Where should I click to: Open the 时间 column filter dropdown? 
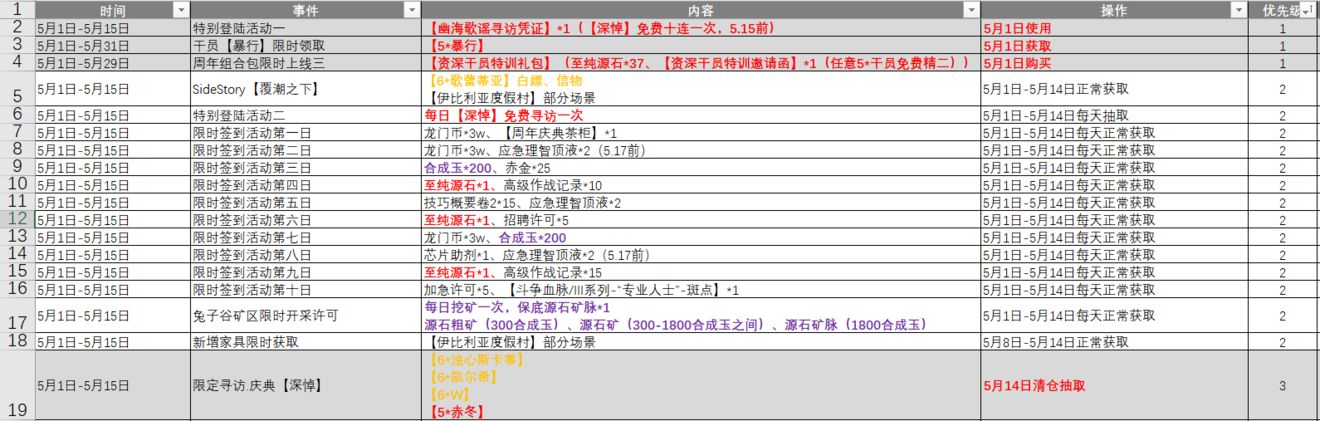(181, 9)
